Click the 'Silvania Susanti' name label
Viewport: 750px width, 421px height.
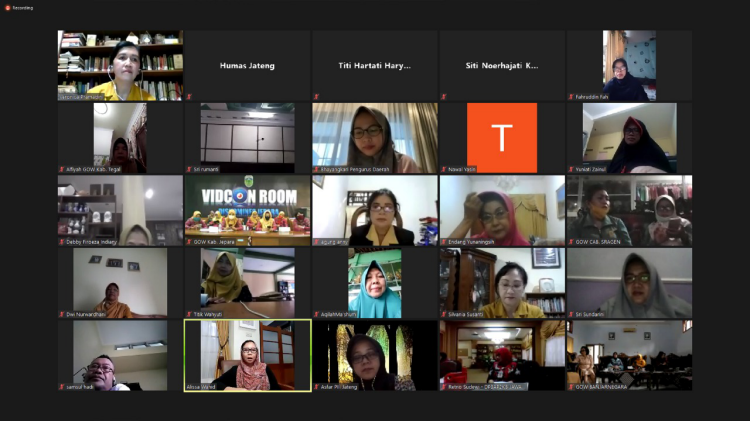click(x=465, y=314)
